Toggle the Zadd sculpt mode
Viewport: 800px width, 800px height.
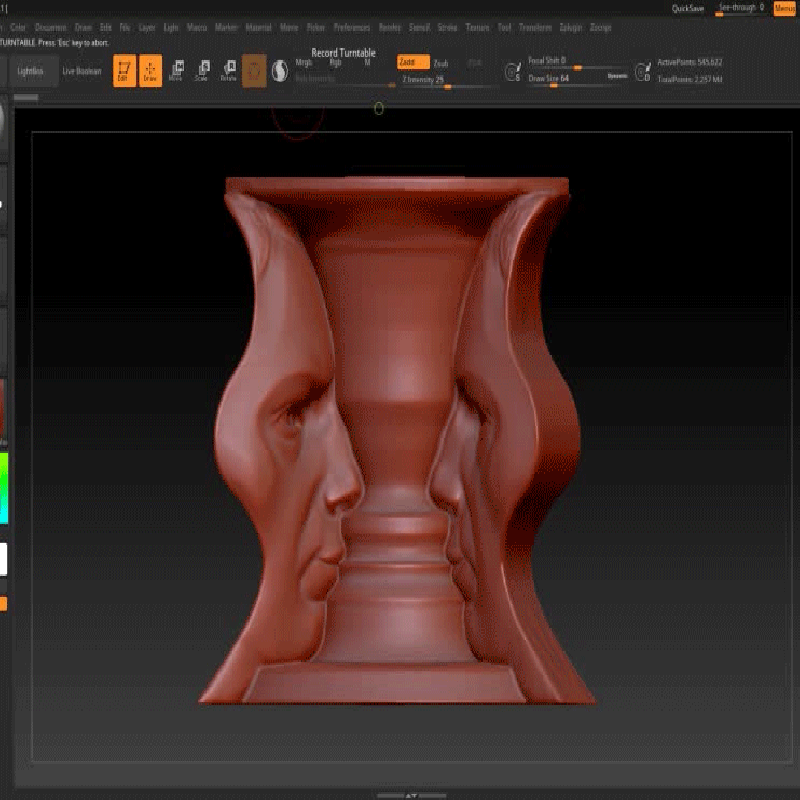413,62
